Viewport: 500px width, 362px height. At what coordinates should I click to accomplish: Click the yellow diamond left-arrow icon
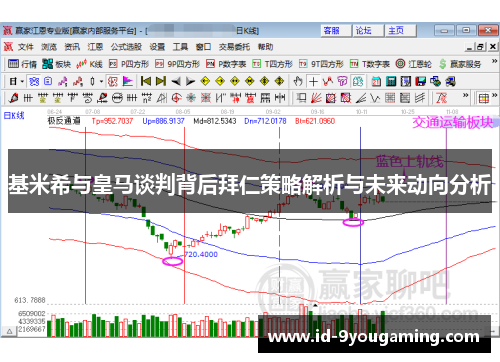pos(205,81)
